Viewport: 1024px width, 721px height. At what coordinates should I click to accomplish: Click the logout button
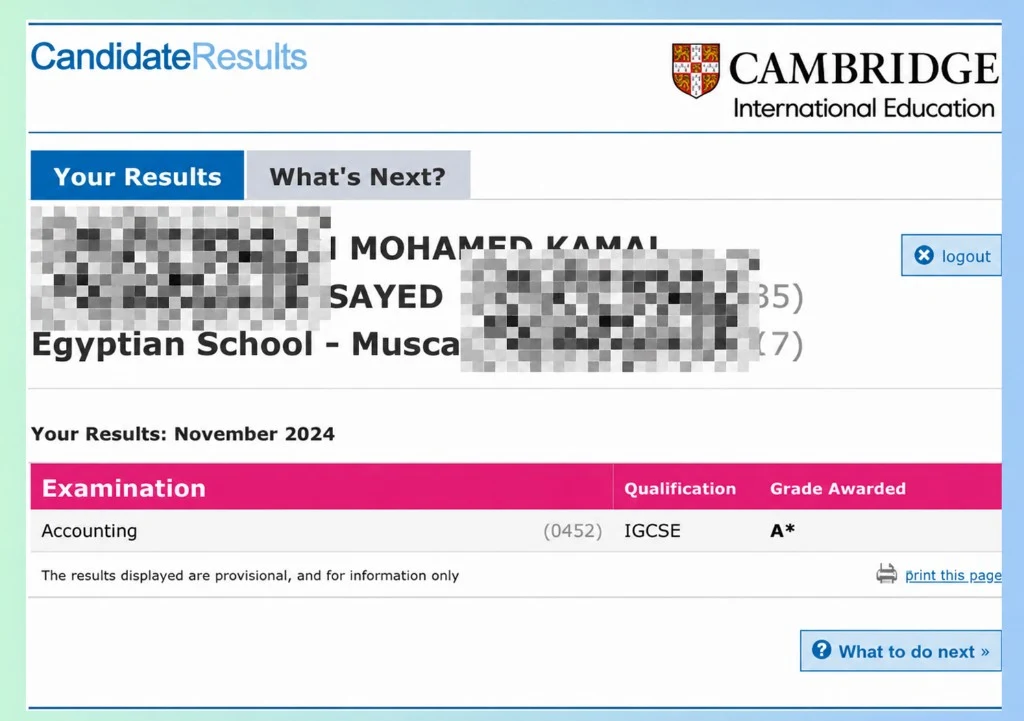tap(951, 255)
